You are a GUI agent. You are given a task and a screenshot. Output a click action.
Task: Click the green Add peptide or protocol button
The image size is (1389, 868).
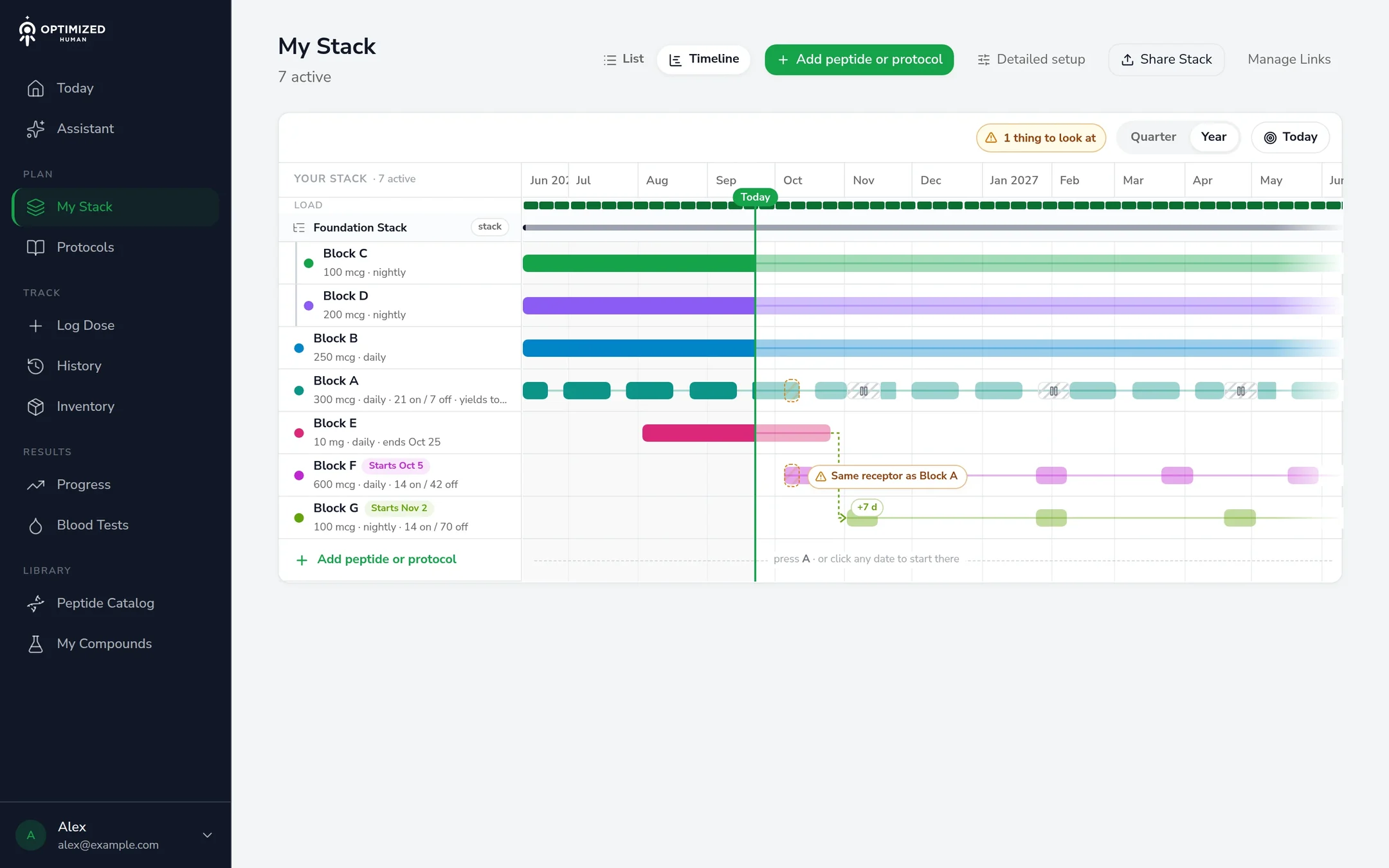pos(859,60)
